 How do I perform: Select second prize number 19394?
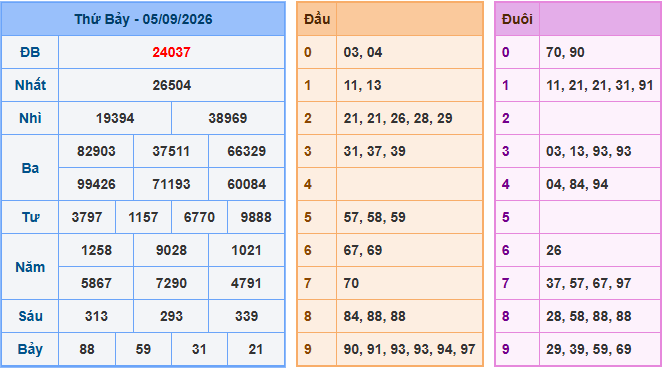pyautogui.click(x=115, y=118)
